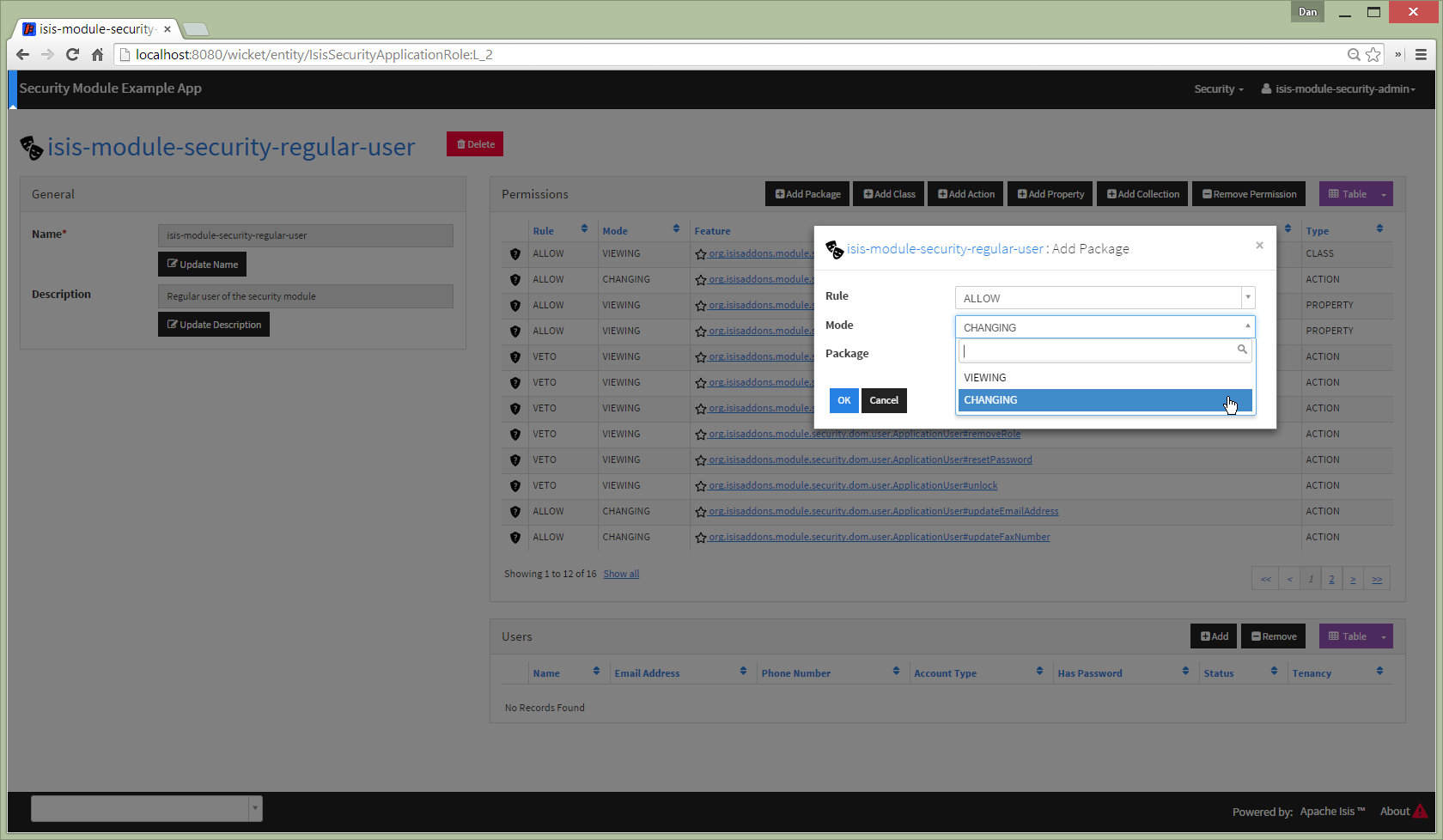Delete the isis-module-security-regular-user role
This screenshot has width=1443, height=840.
click(475, 144)
